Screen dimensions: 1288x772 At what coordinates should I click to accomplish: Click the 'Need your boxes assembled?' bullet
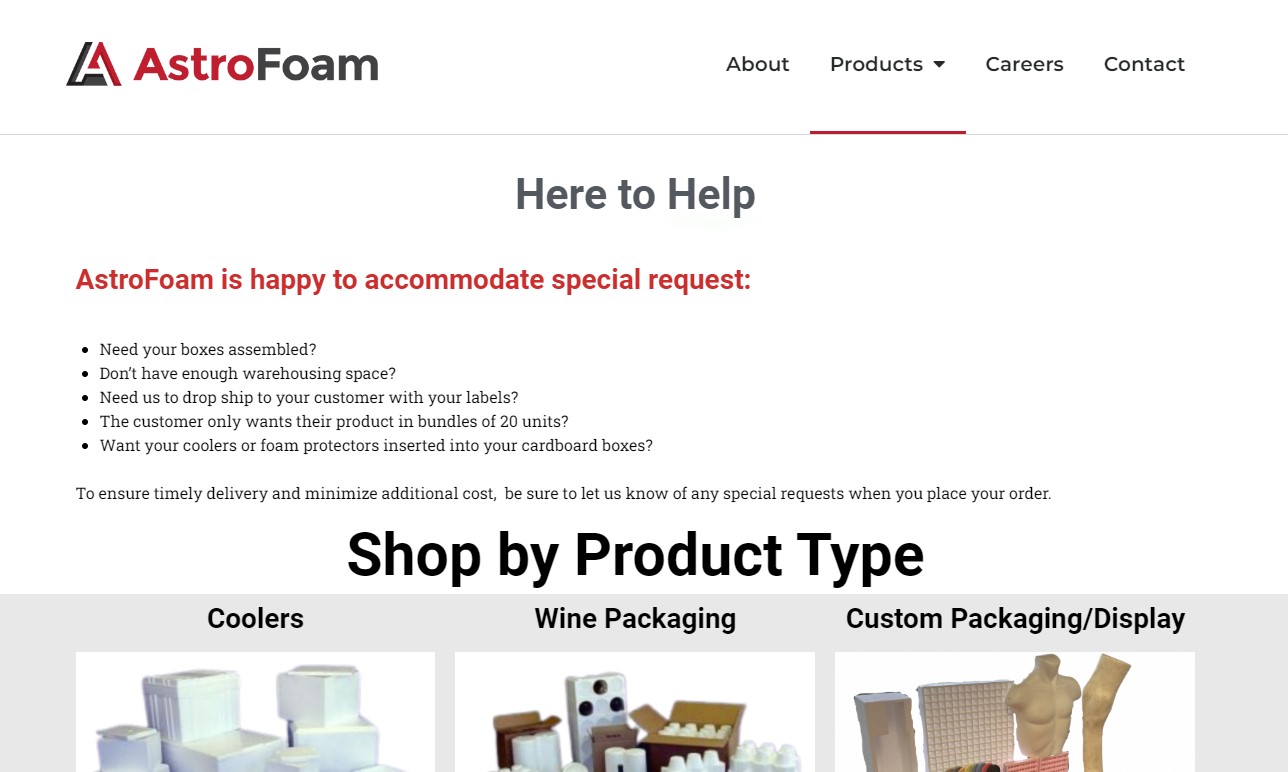point(208,349)
